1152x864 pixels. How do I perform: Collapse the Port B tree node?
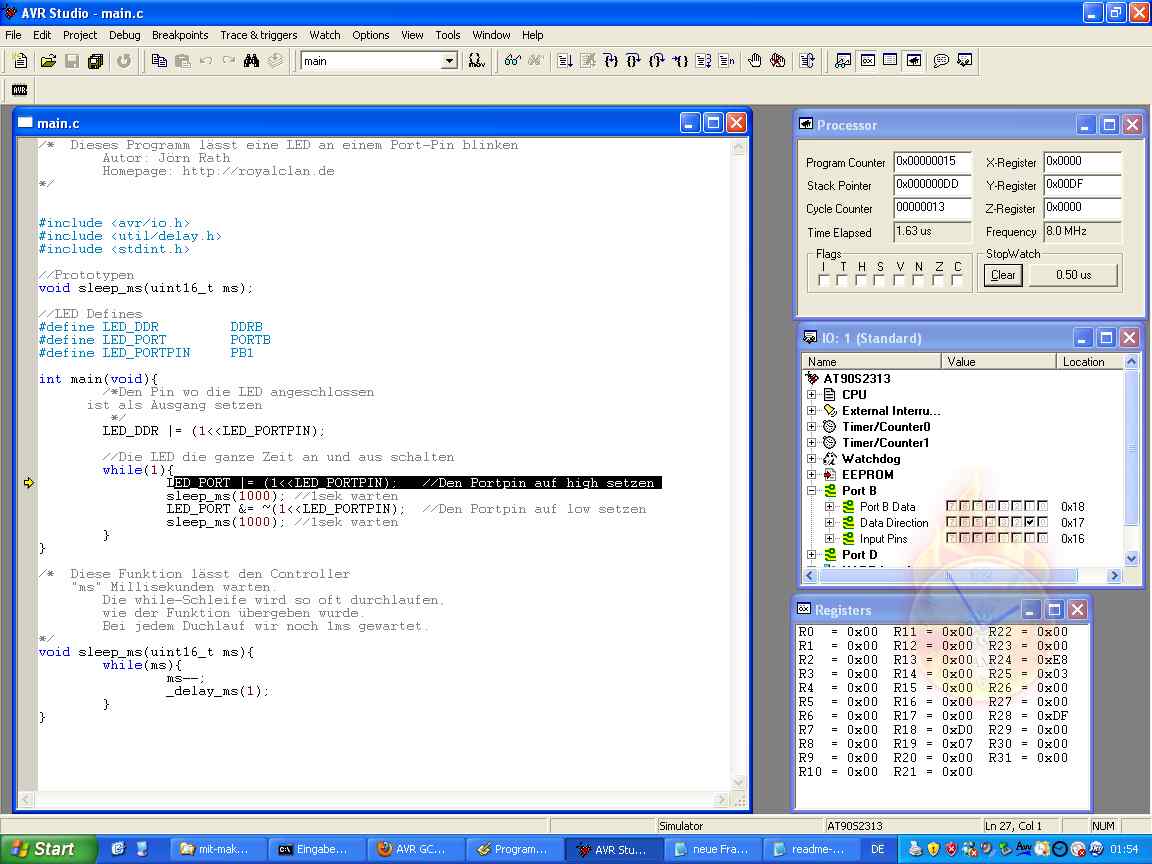click(x=811, y=491)
